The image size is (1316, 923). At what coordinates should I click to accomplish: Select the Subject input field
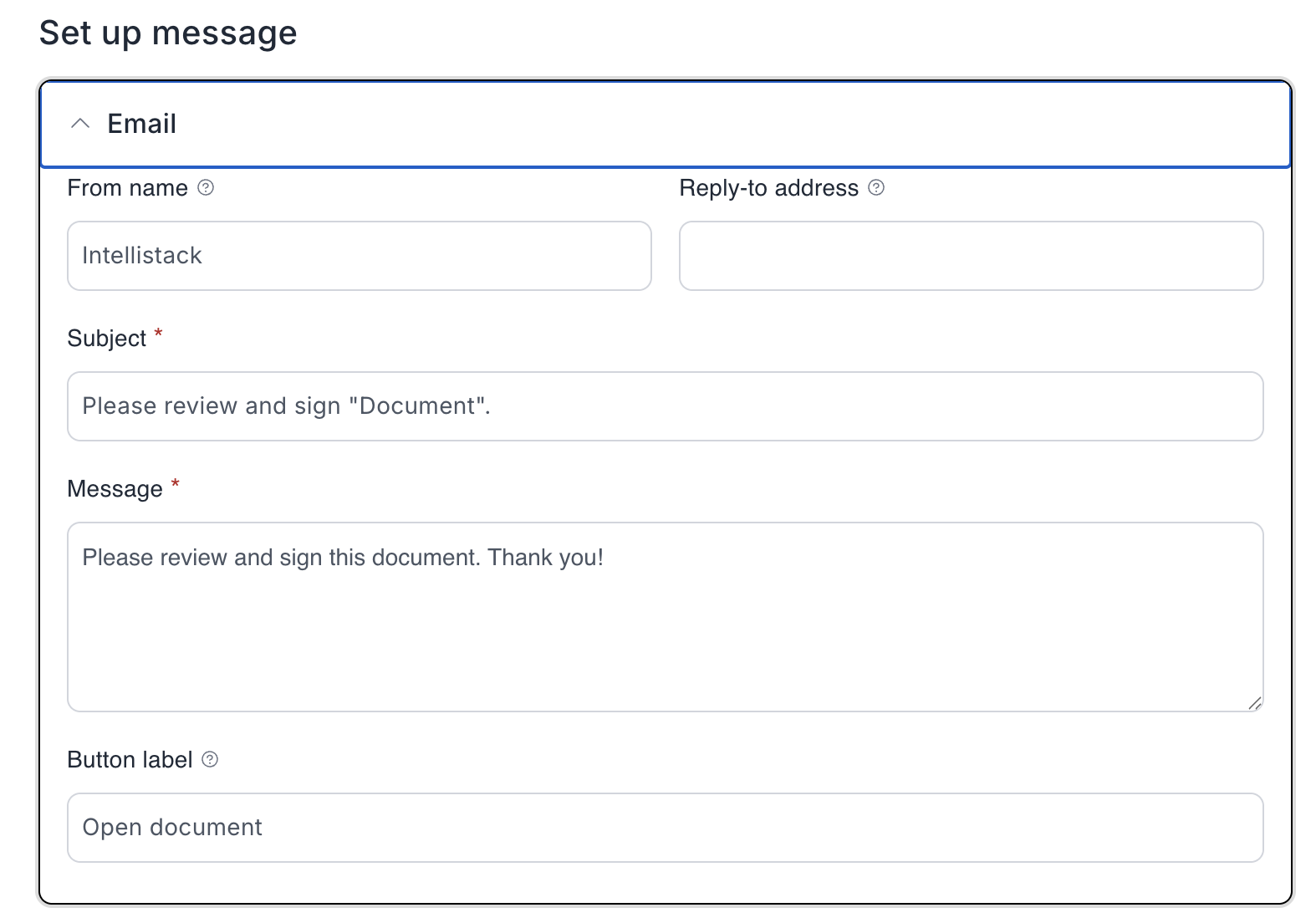[665, 406]
